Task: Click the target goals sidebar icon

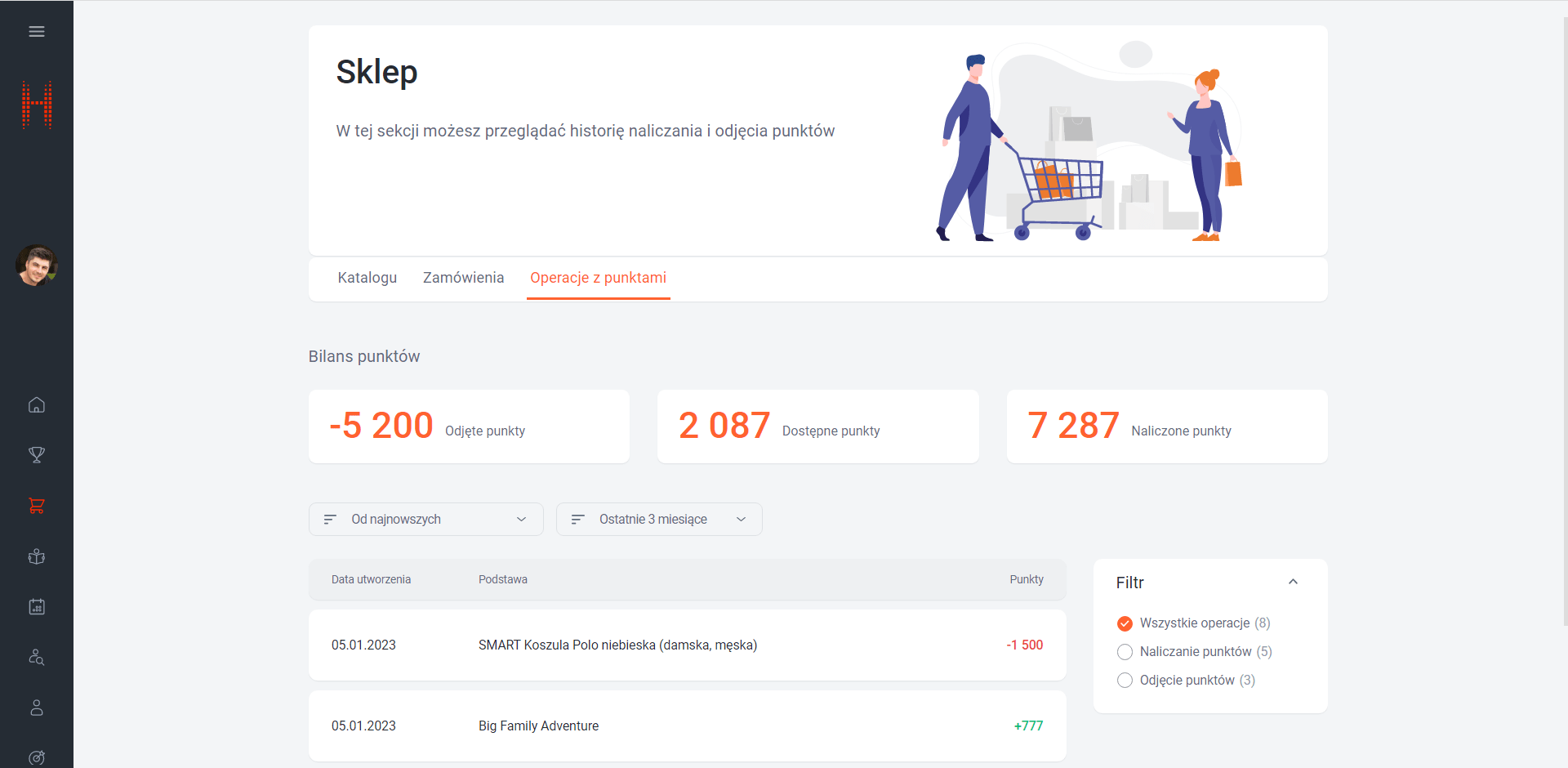Action: [37, 757]
